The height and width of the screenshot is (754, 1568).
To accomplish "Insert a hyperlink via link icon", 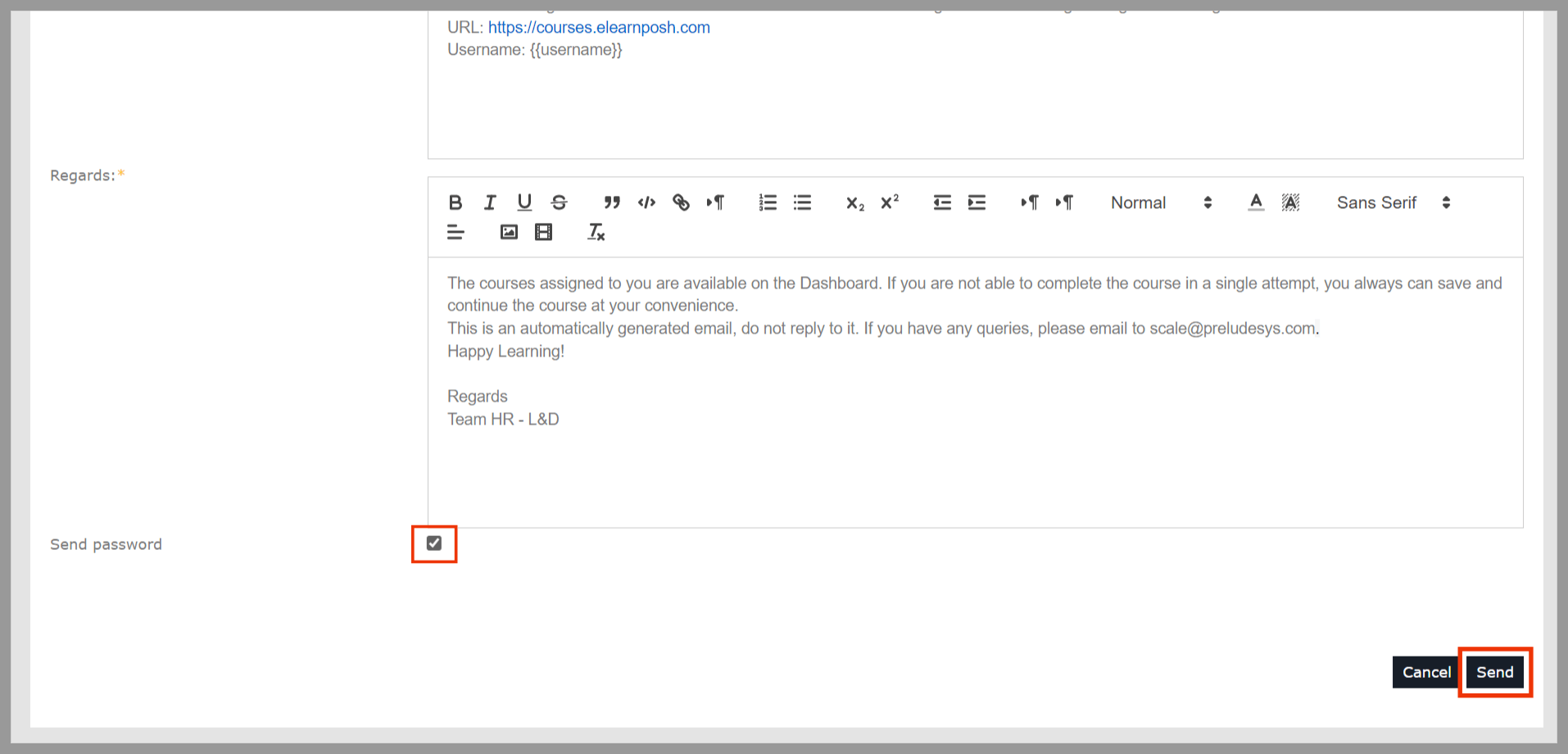I will 681,202.
